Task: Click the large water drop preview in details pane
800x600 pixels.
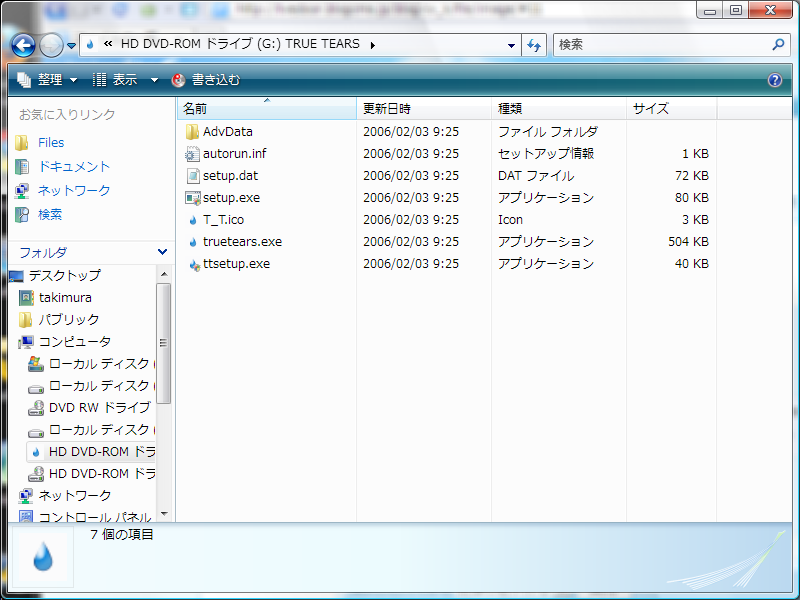Action: click(x=43, y=556)
